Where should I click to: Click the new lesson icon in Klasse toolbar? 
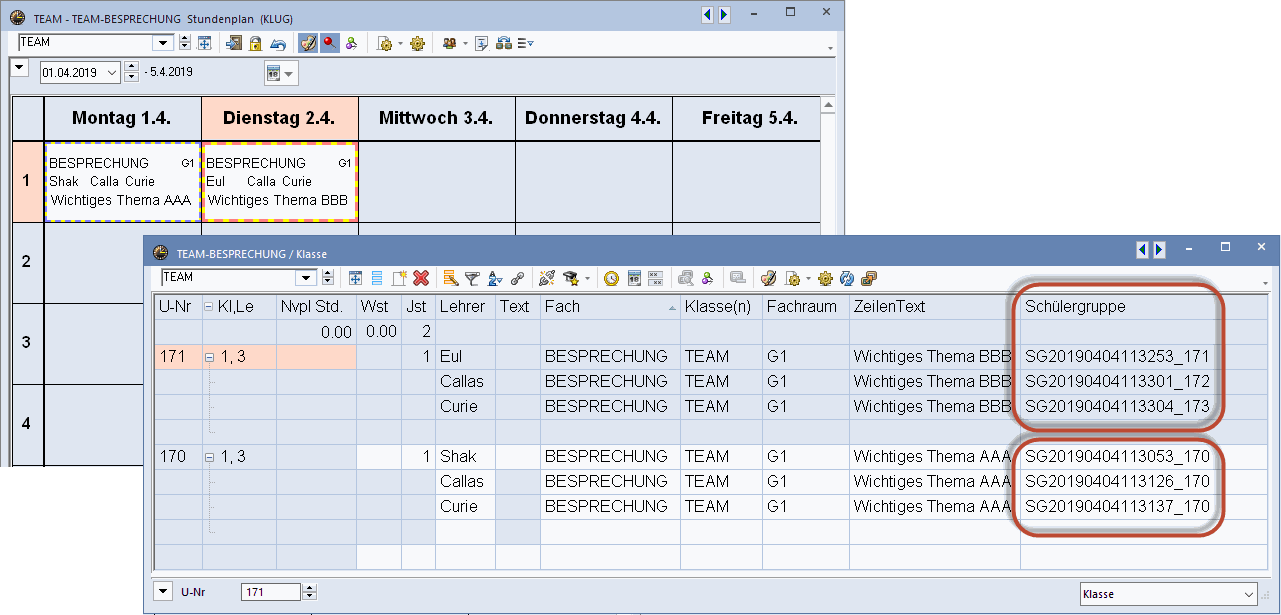pos(399,279)
